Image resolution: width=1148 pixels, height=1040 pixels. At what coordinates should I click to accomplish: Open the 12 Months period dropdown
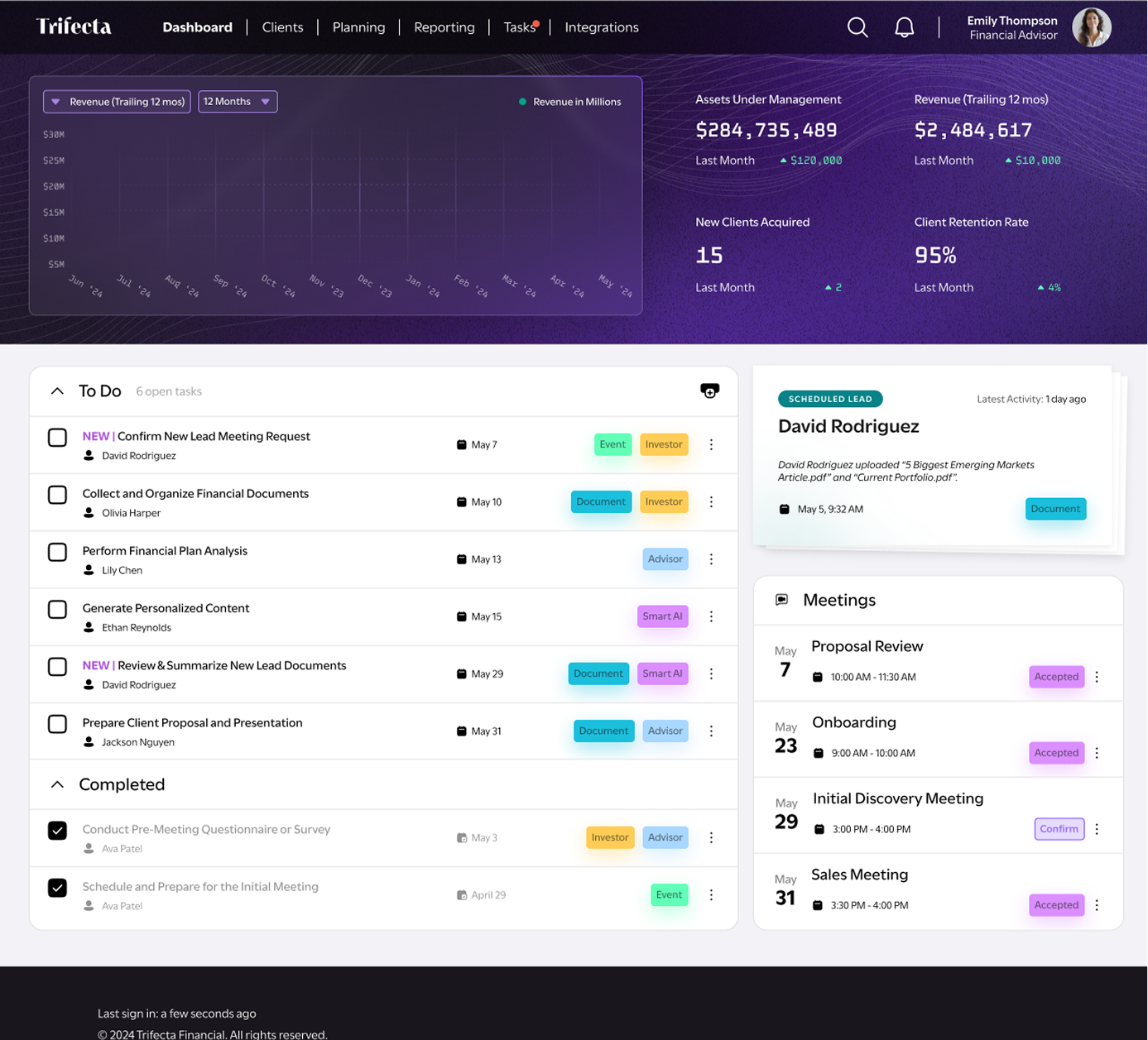coord(238,102)
